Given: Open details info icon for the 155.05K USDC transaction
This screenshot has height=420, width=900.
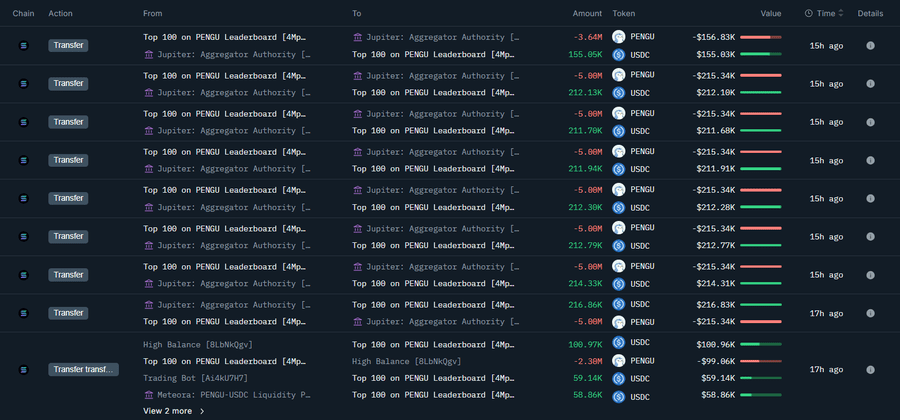Looking at the screenshot, I should click(870, 45).
